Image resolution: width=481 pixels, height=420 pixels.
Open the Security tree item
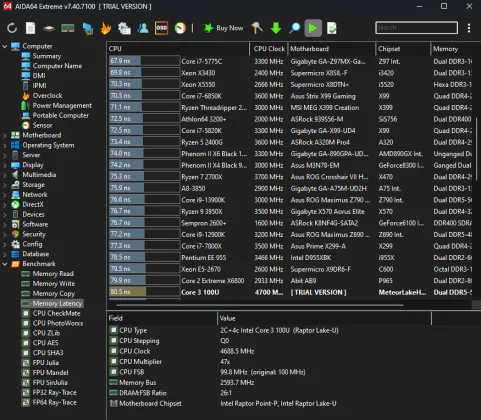[34, 234]
